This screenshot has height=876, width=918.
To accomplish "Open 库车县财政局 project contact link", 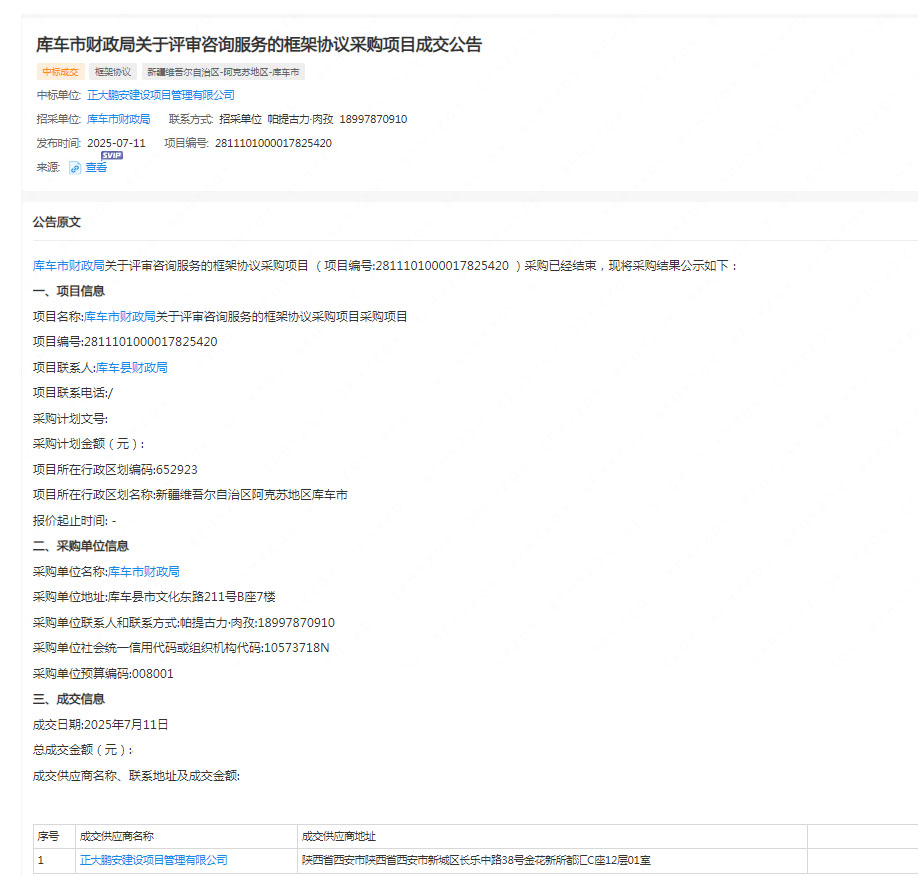I will point(132,367).
